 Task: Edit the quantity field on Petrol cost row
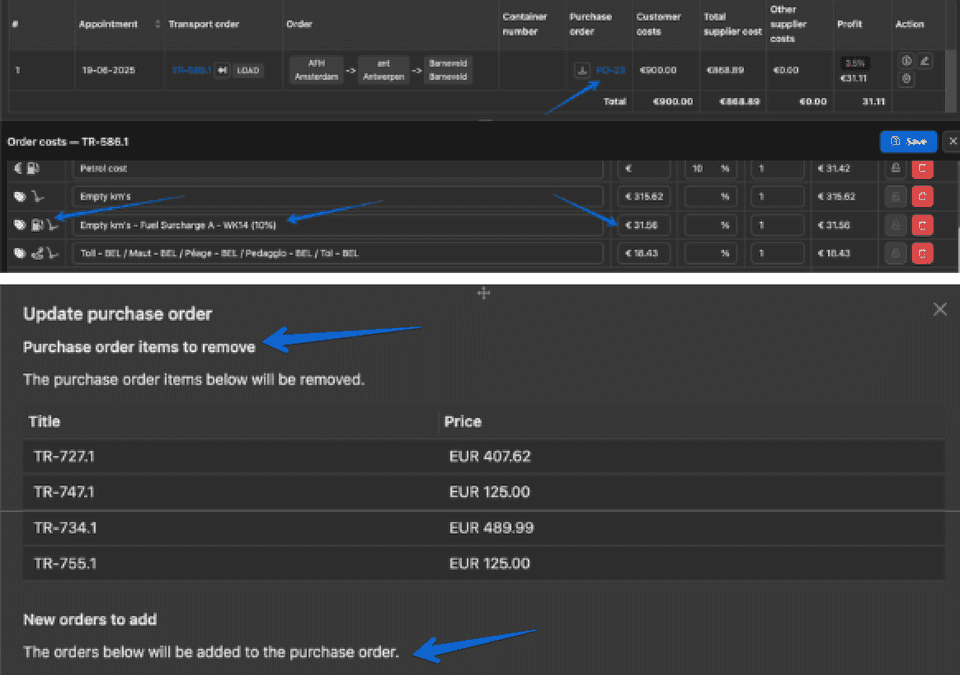click(778, 168)
